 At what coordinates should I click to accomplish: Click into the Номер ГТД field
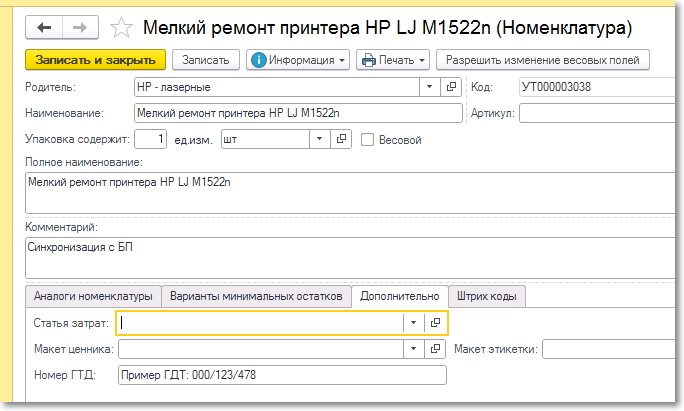(x=281, y=376)
